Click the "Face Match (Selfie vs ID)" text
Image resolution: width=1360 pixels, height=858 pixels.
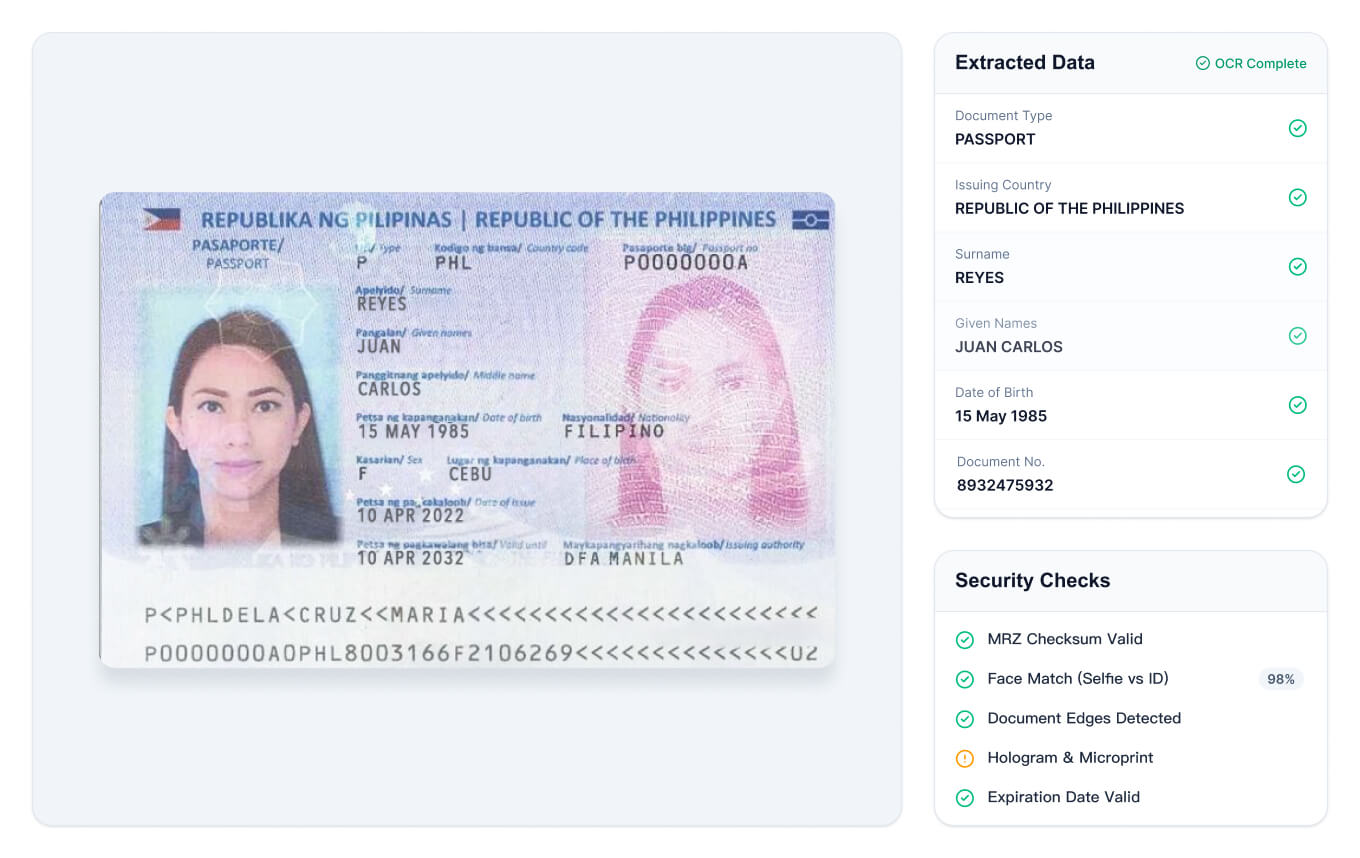coord(1078,678)
